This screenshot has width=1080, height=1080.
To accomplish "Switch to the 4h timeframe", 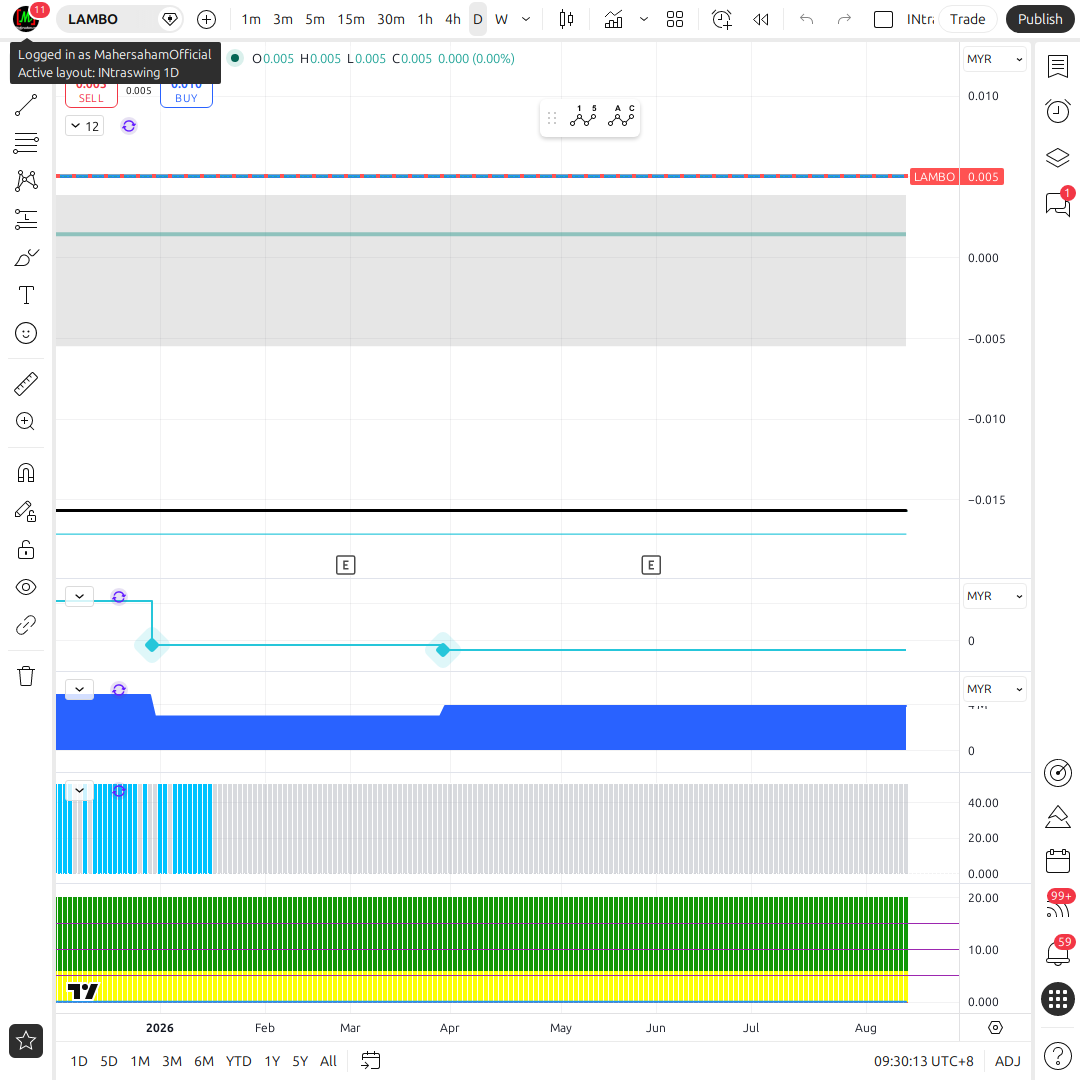I will point(453,19).
